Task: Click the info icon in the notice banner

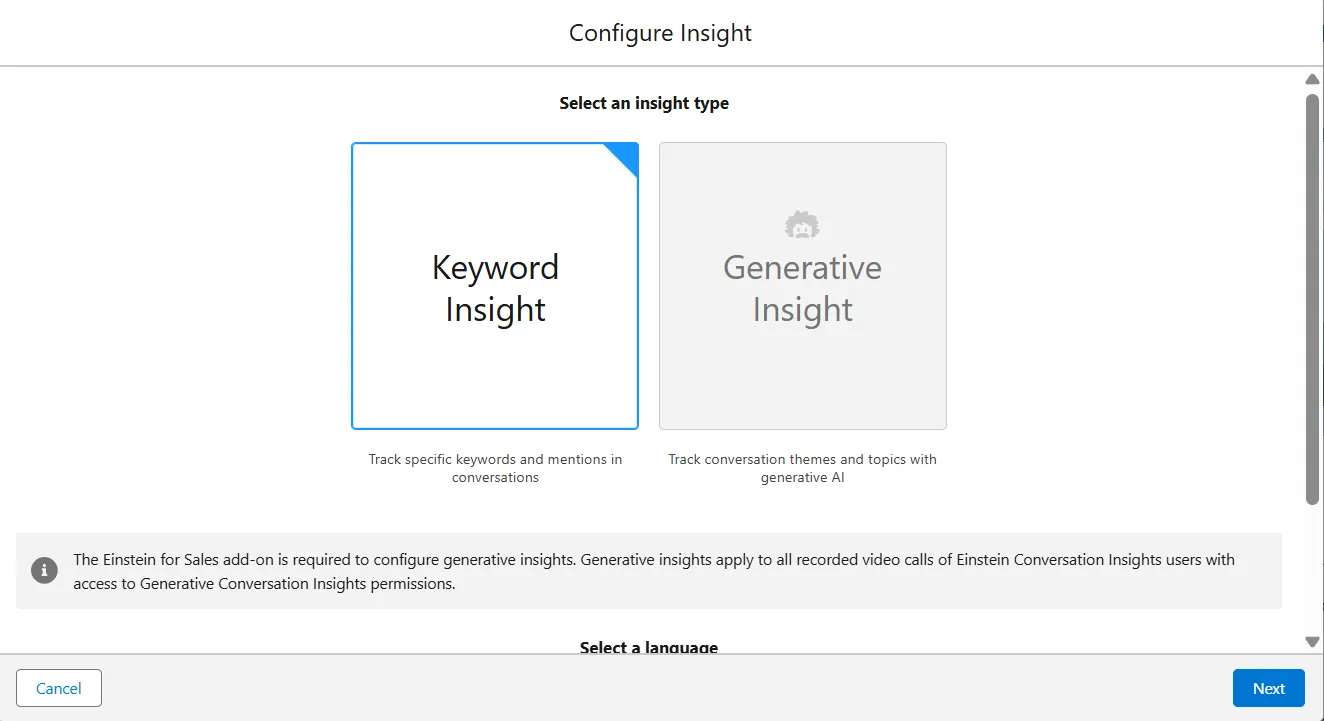Action: (44, 570)
